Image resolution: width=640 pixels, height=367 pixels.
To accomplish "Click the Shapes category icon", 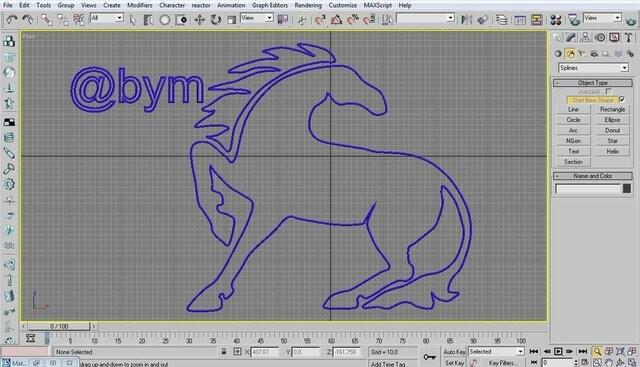I will click(x=570, y=54).
